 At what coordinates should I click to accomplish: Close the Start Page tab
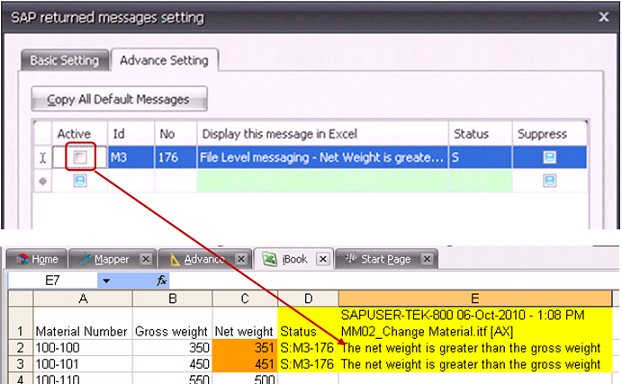(x=427, y=259)
